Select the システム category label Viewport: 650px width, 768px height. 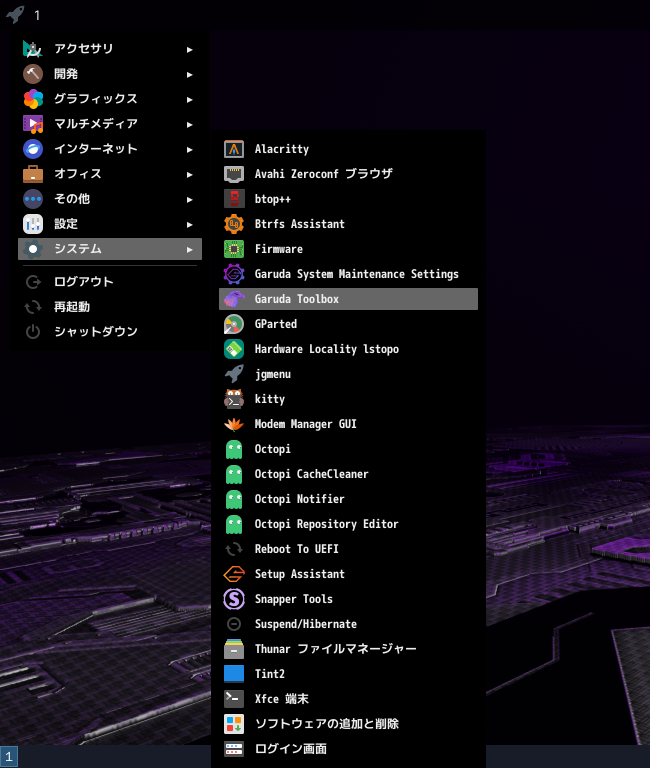click(x=78, y=248)
